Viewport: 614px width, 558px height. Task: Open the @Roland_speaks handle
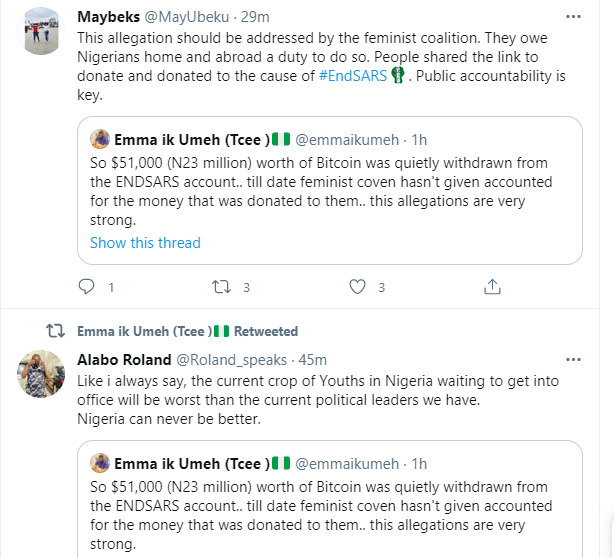pyautogui.click(x=234, y=359)
